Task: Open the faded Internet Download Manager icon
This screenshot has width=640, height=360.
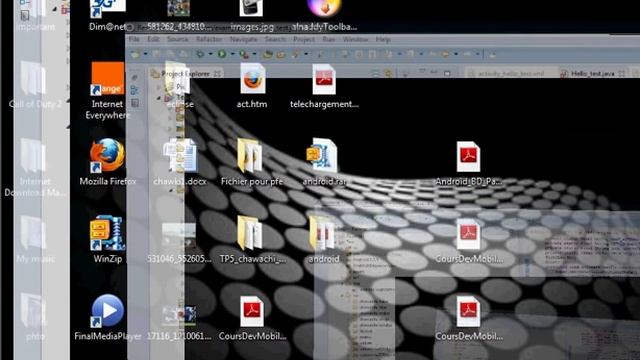Action: coord(35,167)
